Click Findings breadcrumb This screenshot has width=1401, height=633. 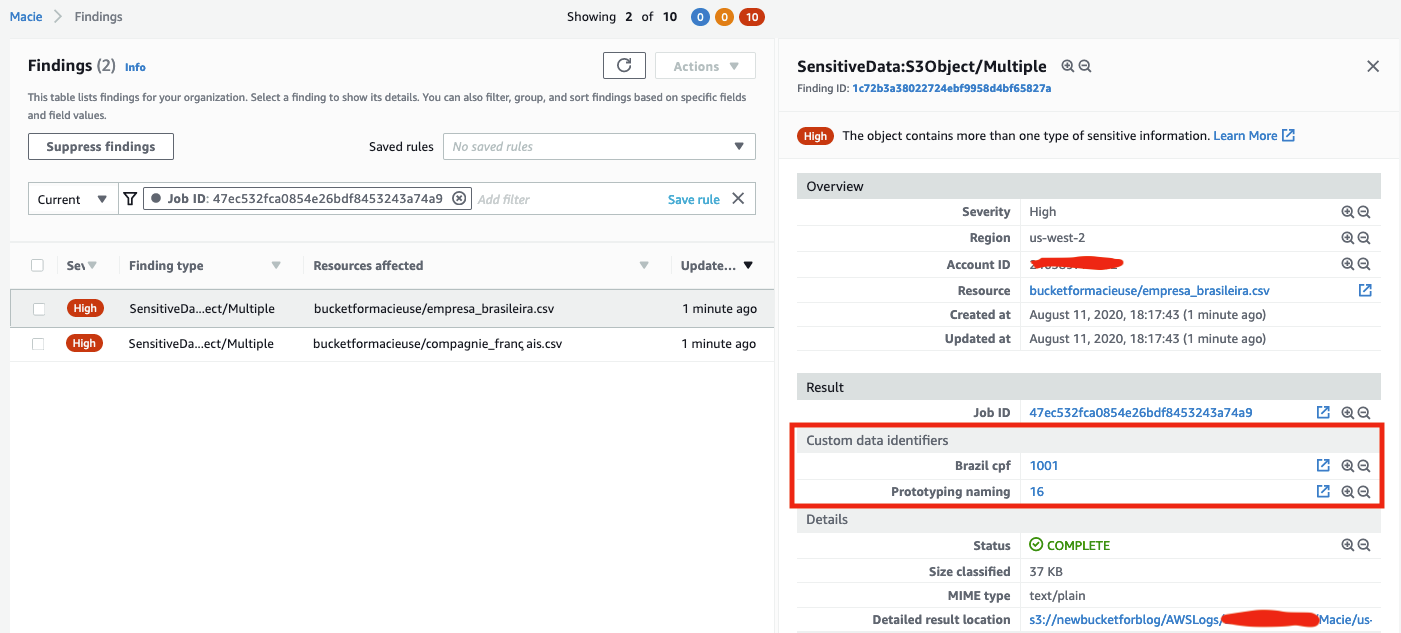point(99,17)
